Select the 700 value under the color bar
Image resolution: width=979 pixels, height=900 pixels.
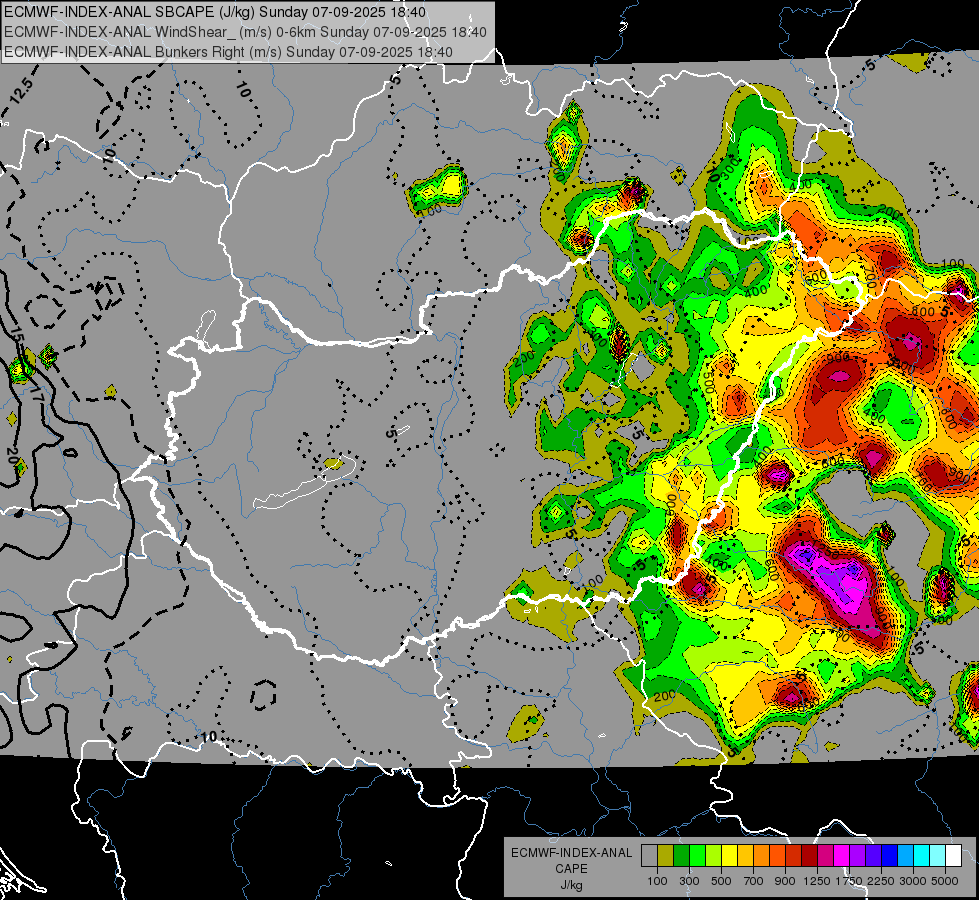coord(754,881)
